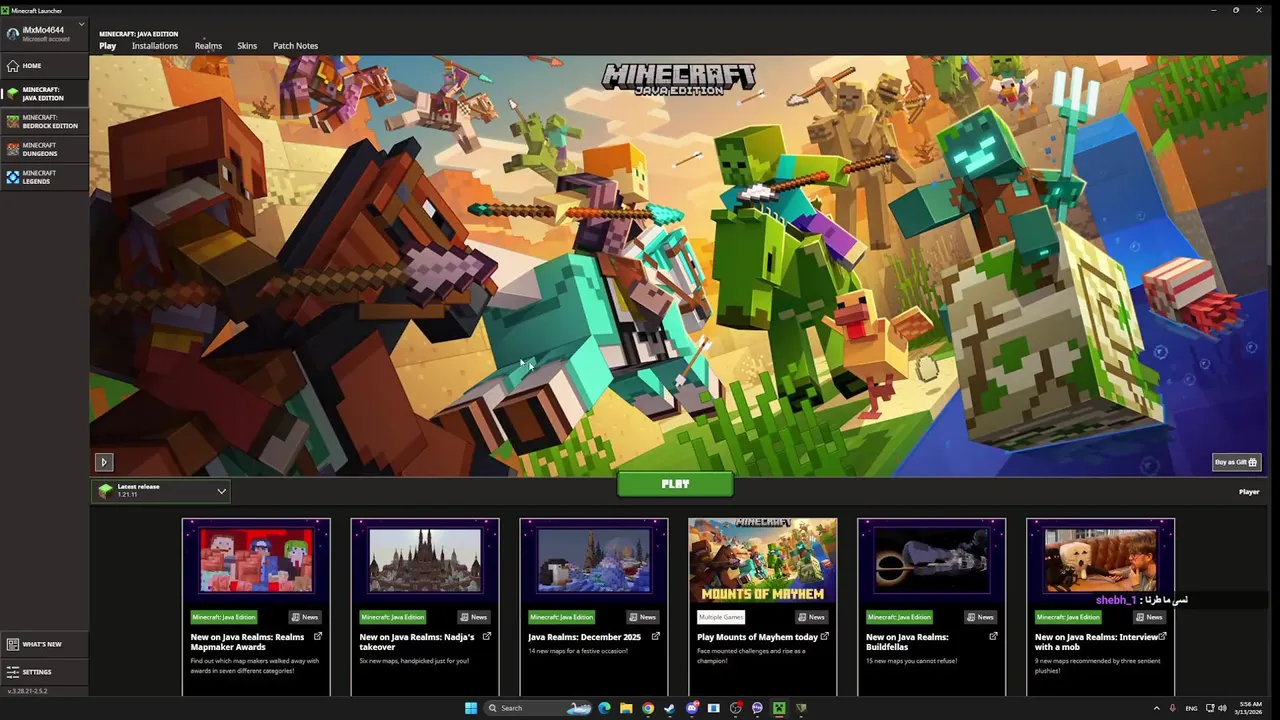The image size is (1280, 720).
Task: Open the Mounts of Mayhem thumbnail
Action: 763,560
